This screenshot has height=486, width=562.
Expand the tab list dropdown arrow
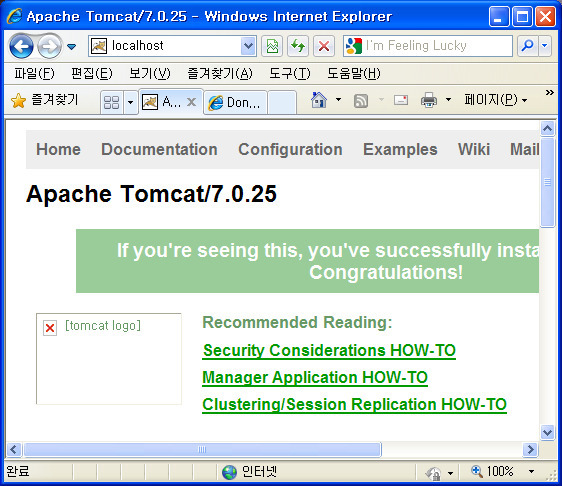tap(130, 103)
